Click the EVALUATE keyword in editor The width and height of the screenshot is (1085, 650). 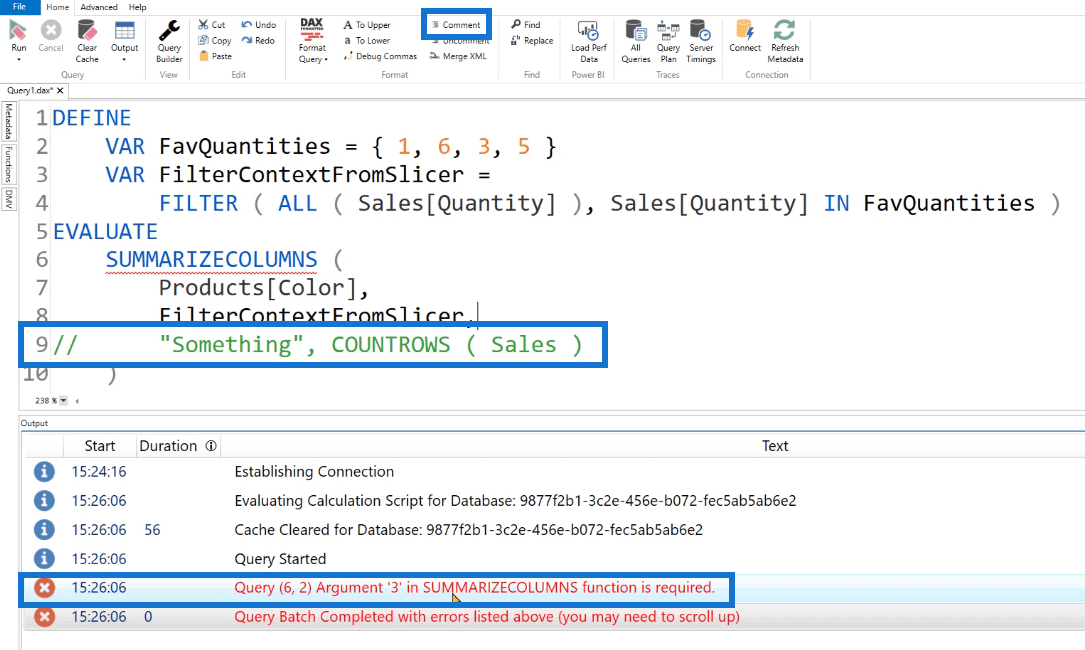coord(105,231)
